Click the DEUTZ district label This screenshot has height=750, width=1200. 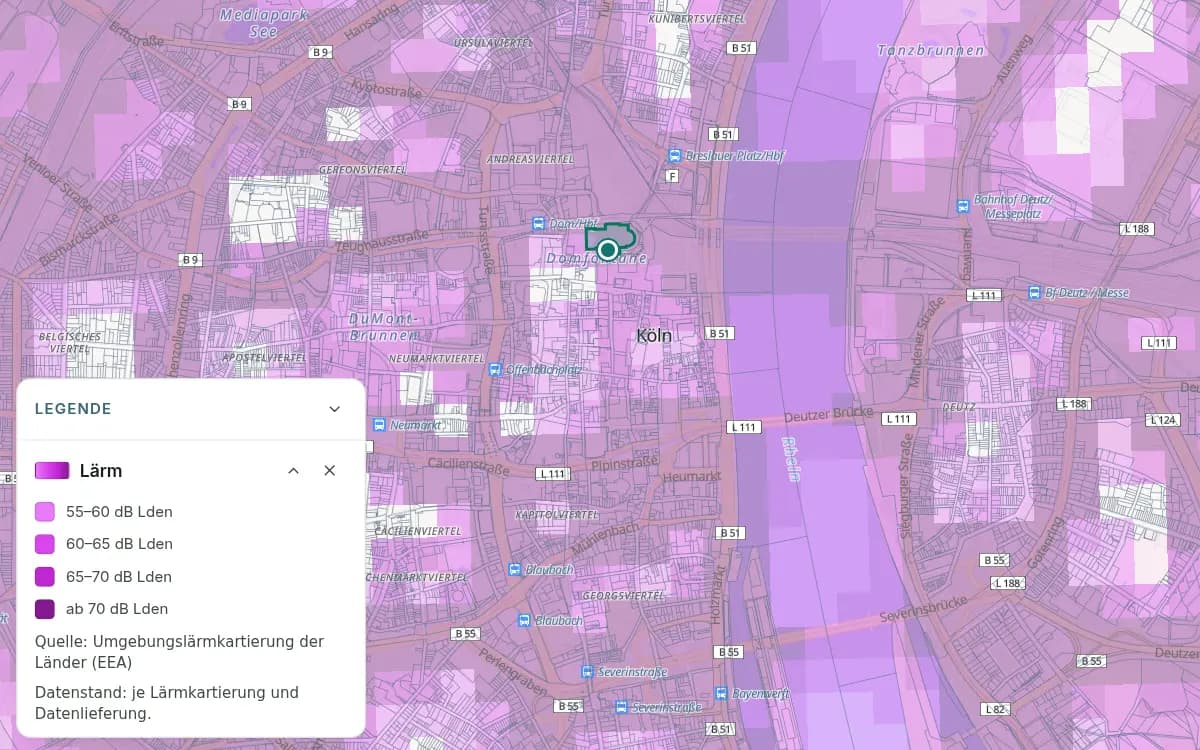pyautogui.click(x=957, y=407)
